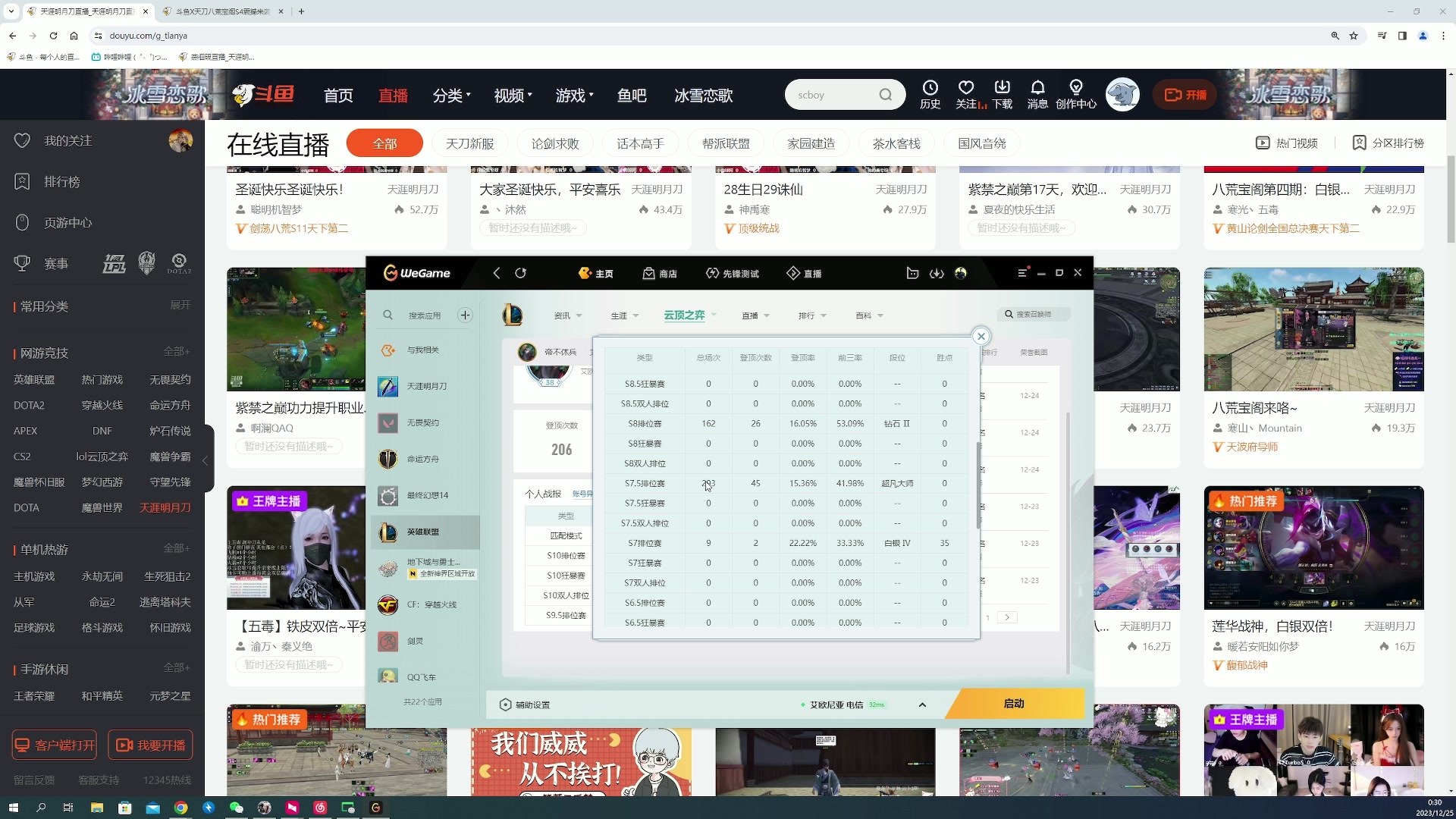Click the Douyu search magnifier icon

click(x=885, y=94)
